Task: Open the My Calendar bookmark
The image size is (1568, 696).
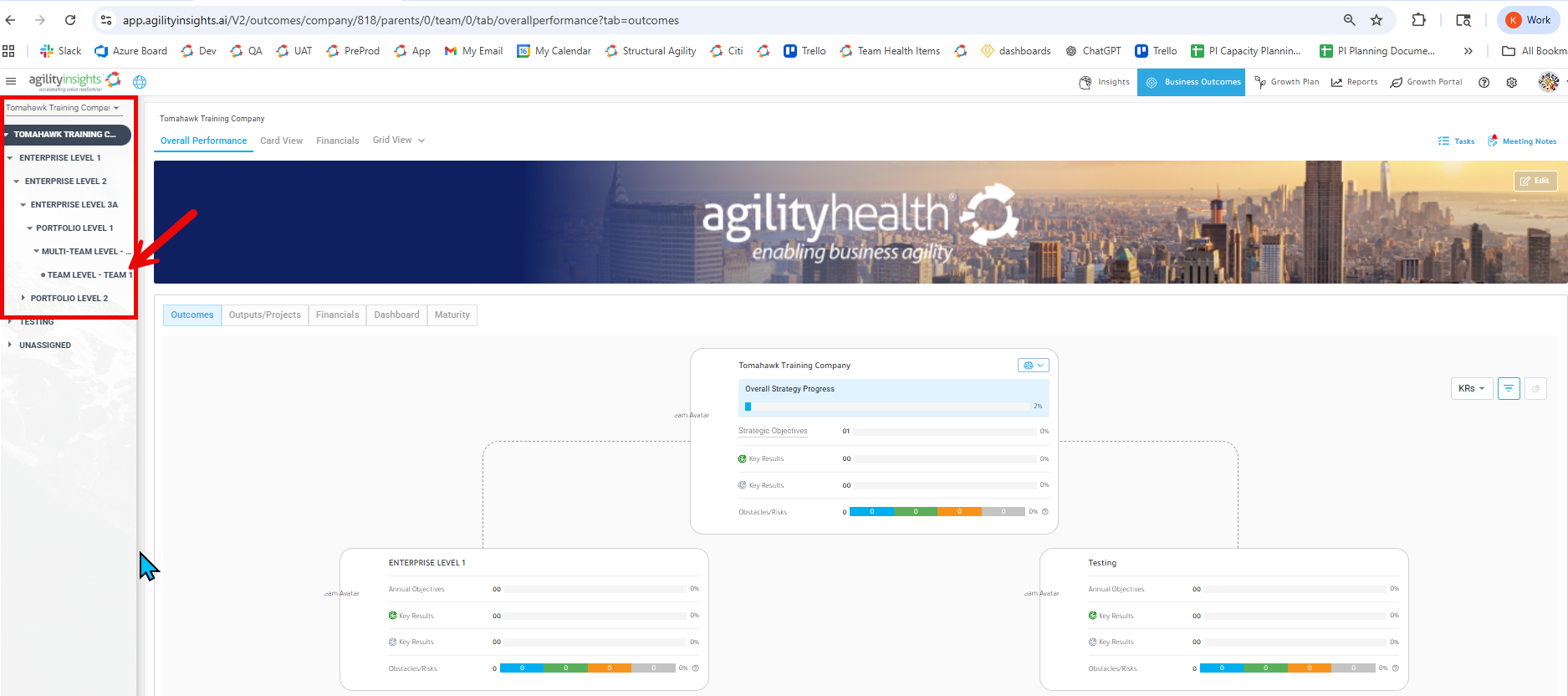Action: (554, 51)
